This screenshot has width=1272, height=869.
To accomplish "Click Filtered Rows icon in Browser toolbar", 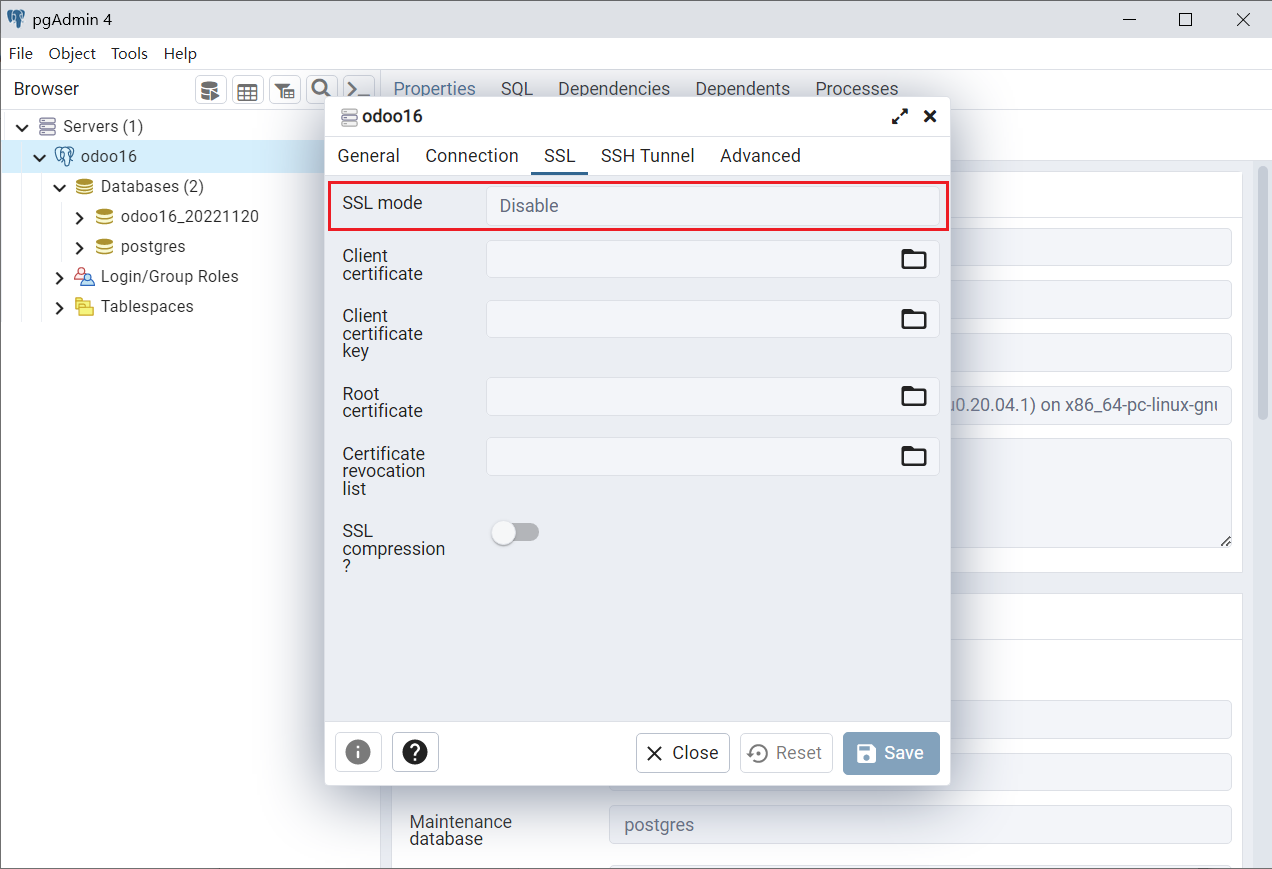I will 284,90.
